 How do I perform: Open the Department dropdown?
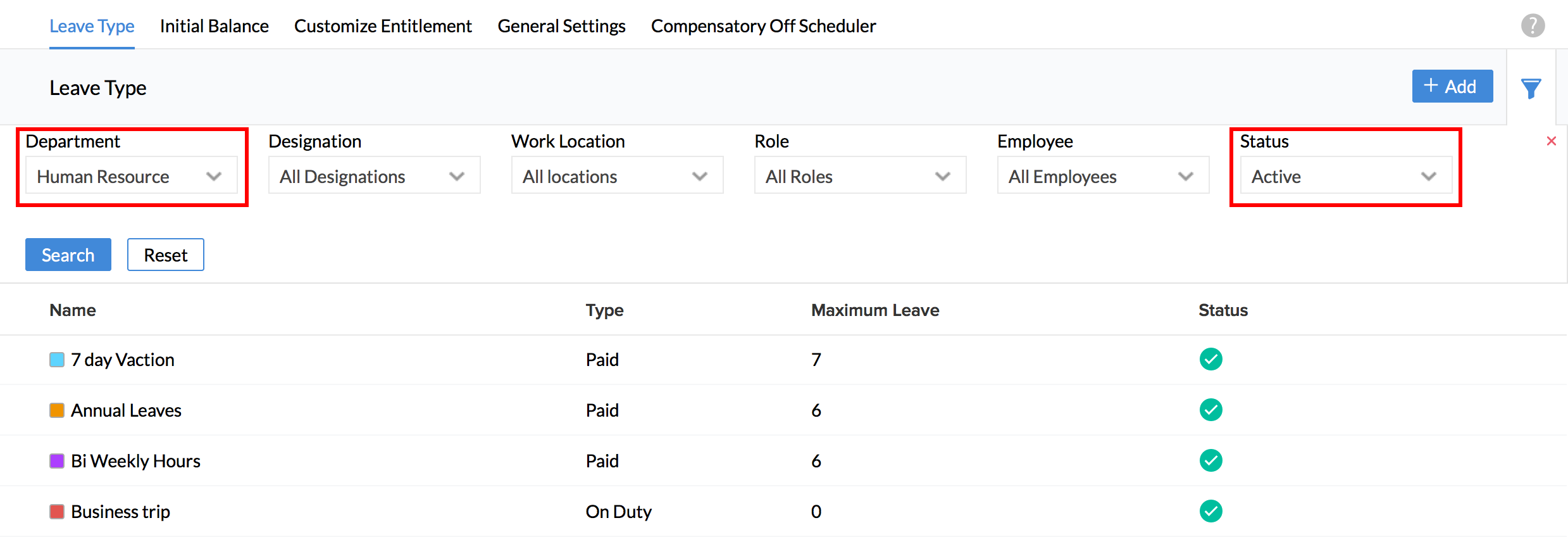(131, 175)
